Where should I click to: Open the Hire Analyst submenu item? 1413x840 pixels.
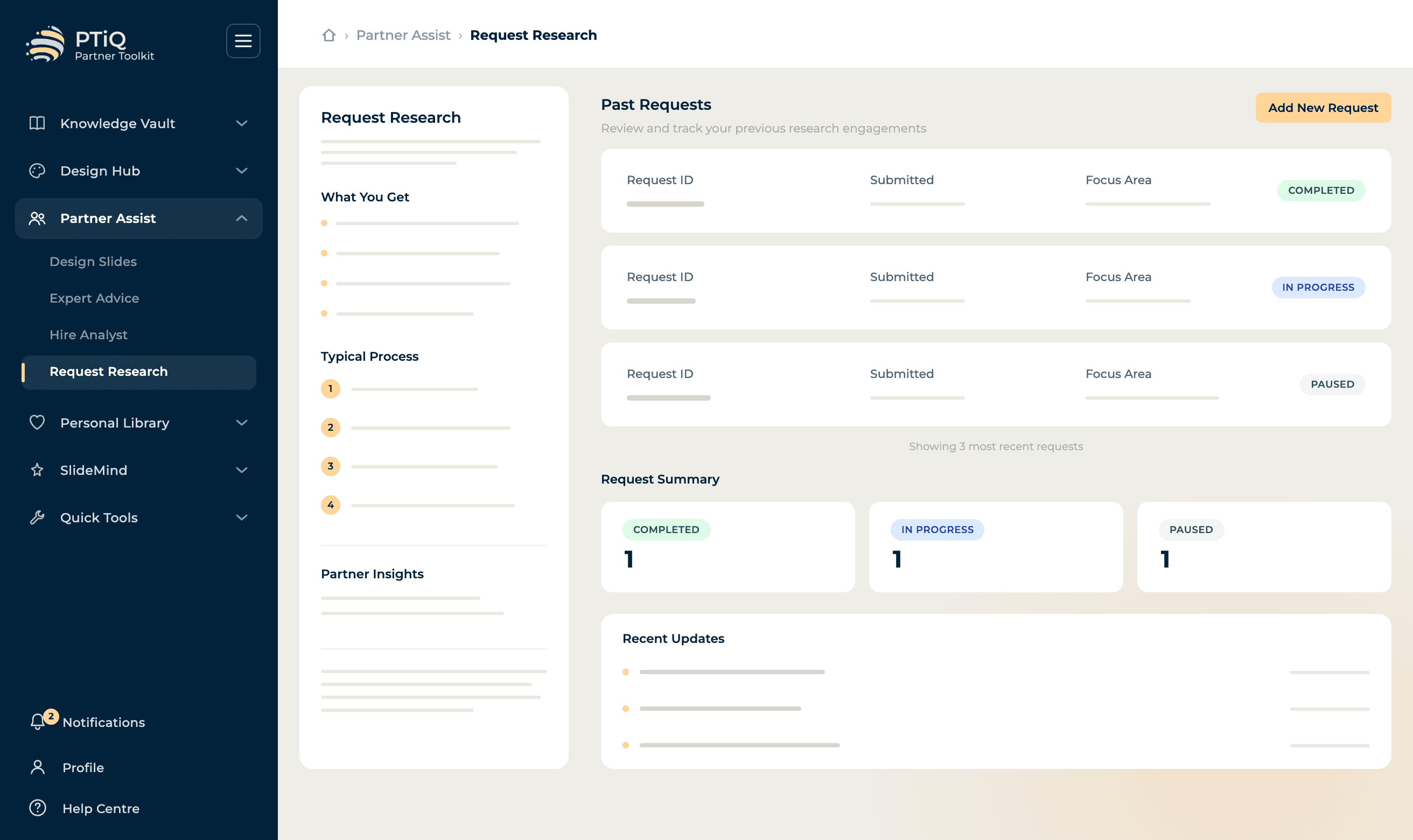pyautogui.click(x=89, y=335)
